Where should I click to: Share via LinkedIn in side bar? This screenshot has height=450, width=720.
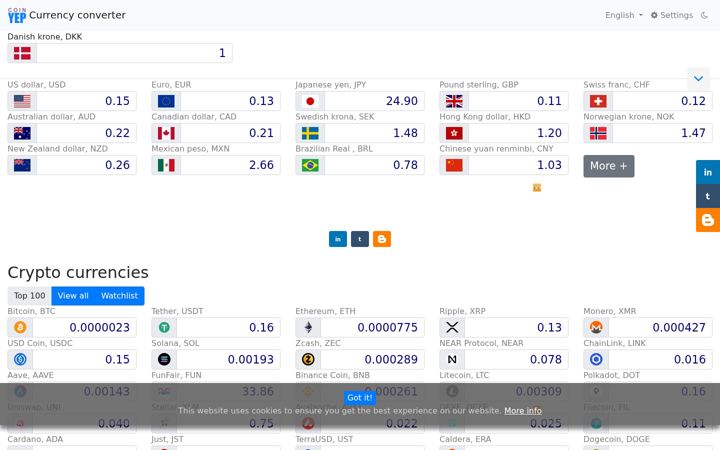pyautogui.click(x=708, y=172)
